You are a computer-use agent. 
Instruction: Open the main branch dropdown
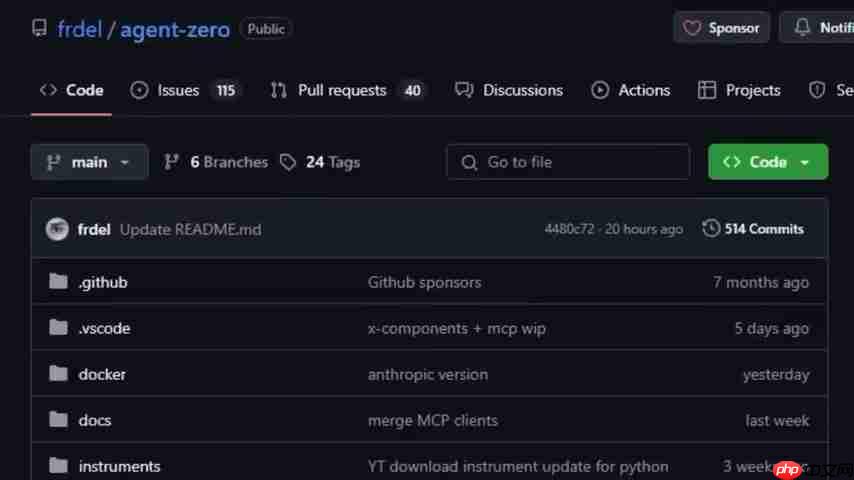pyautogui.click(x=89, y=162)
